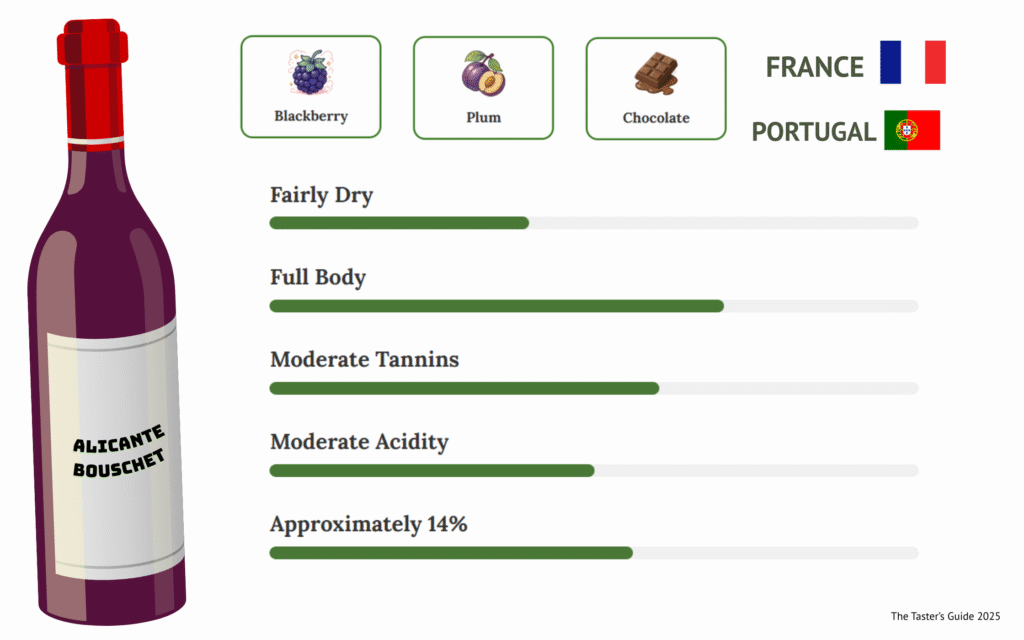
Task: Select the Blackberry flavor card label
Action: pos(311,116)
